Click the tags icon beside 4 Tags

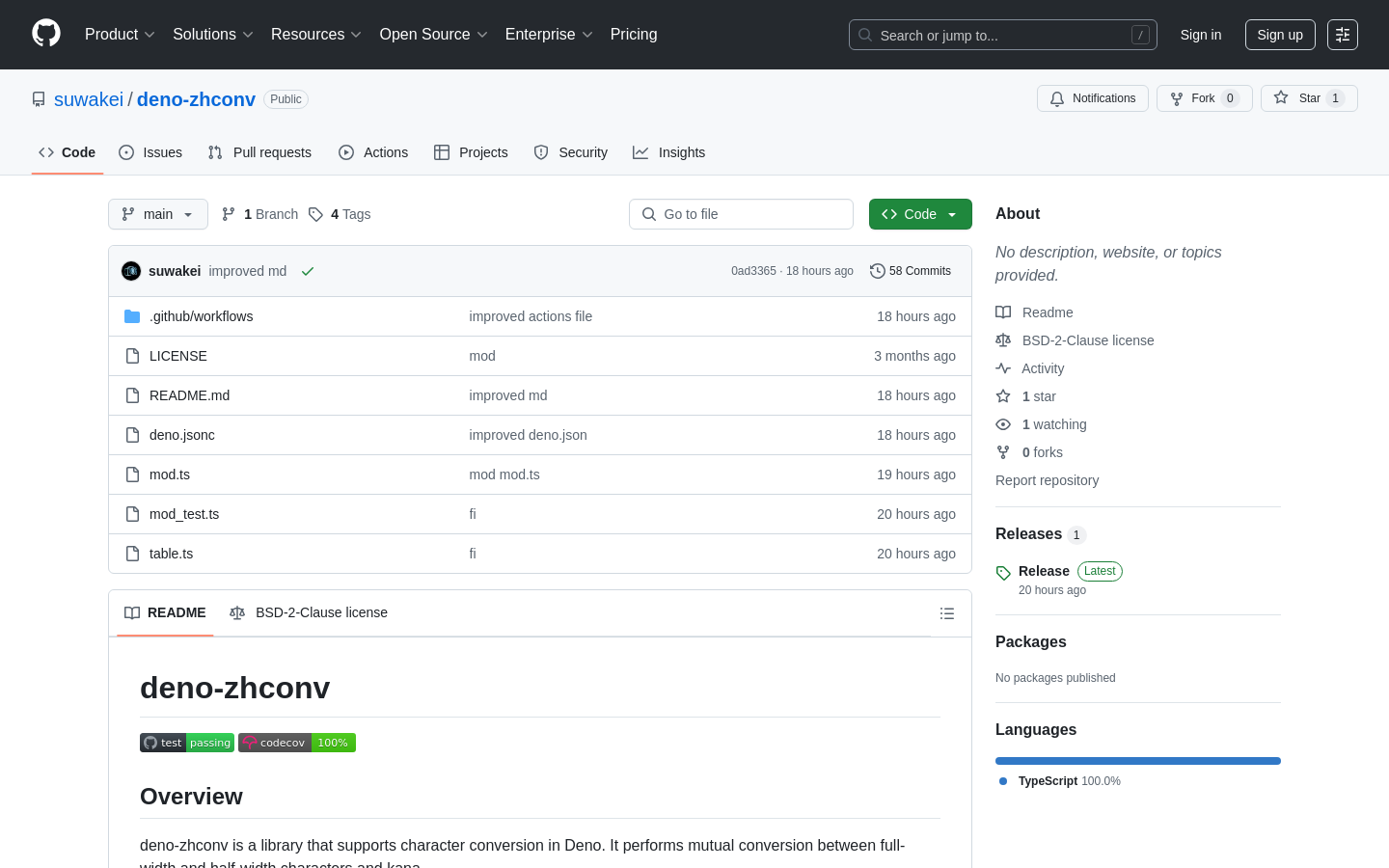pos(315,214)
